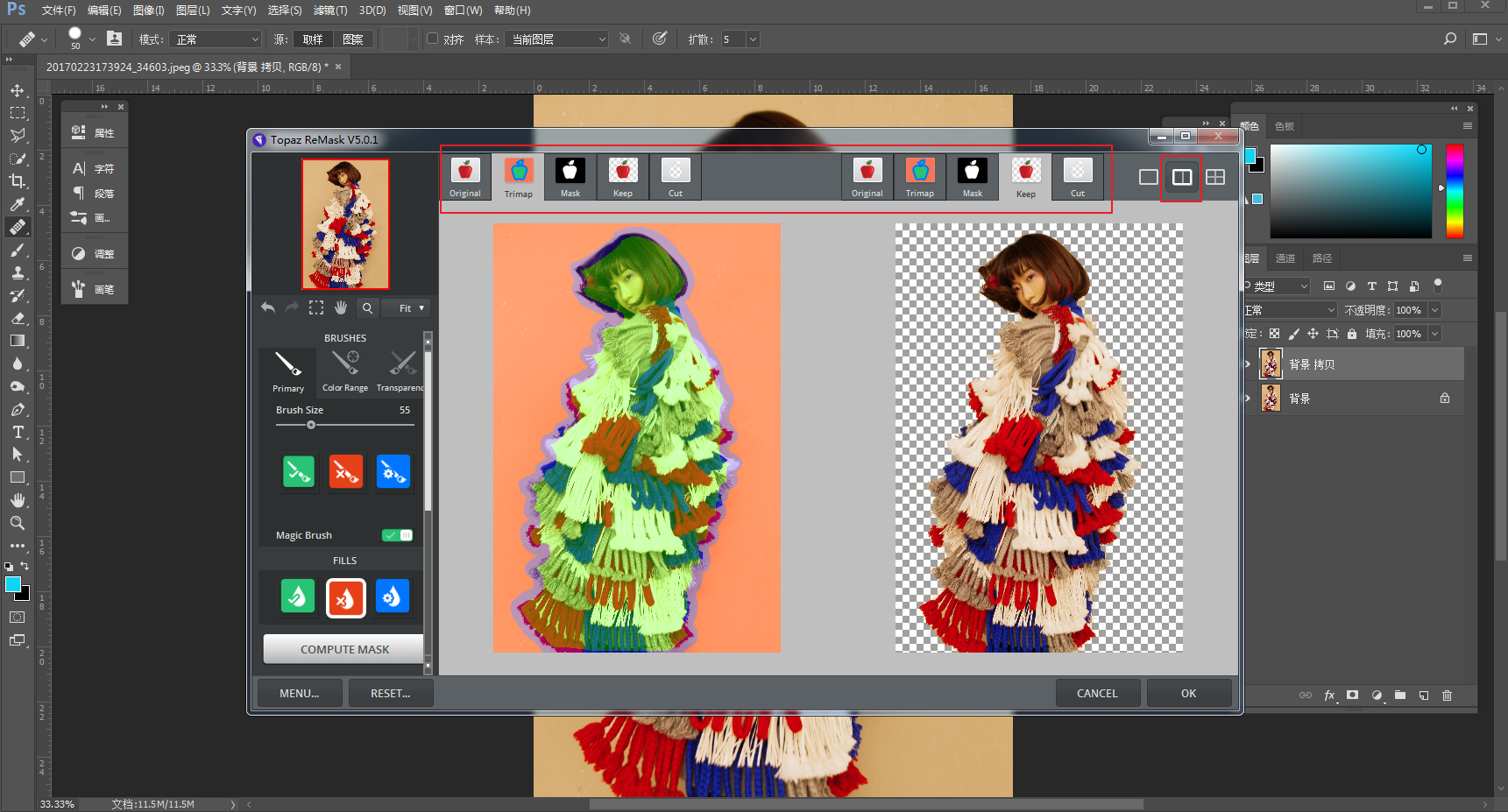Open the 不透明度 opacity dropdown arrow
The image size is (1508, 812).
(1435, 310)
